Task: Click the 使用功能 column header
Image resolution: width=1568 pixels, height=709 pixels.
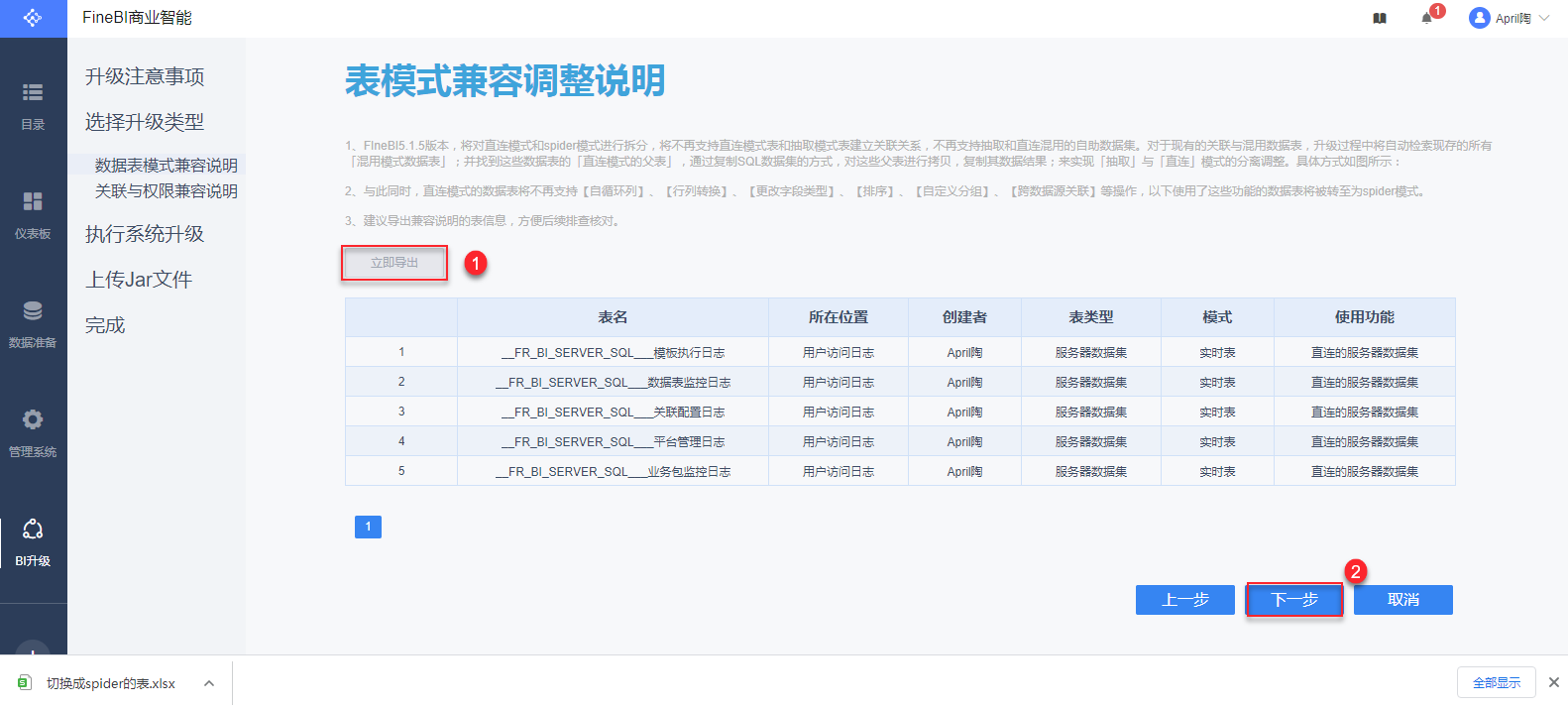Action: pos(1365,317)
